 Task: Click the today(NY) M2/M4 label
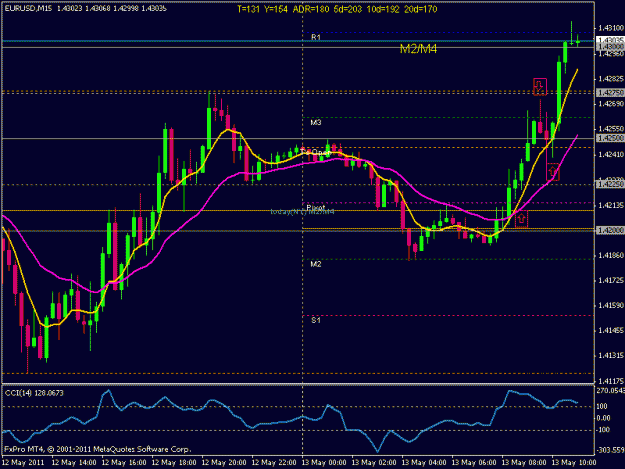point(302,212)
